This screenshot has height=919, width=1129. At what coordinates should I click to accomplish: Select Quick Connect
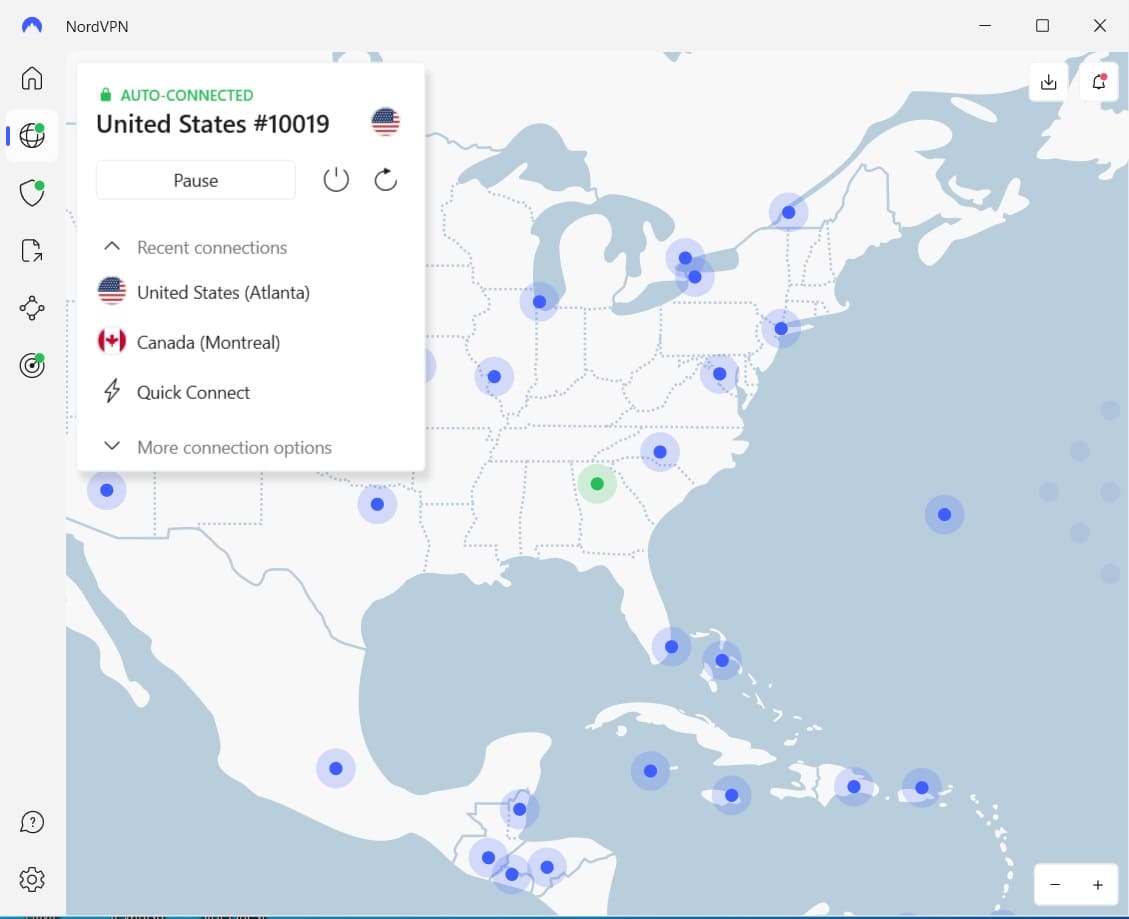coord(179,393)
